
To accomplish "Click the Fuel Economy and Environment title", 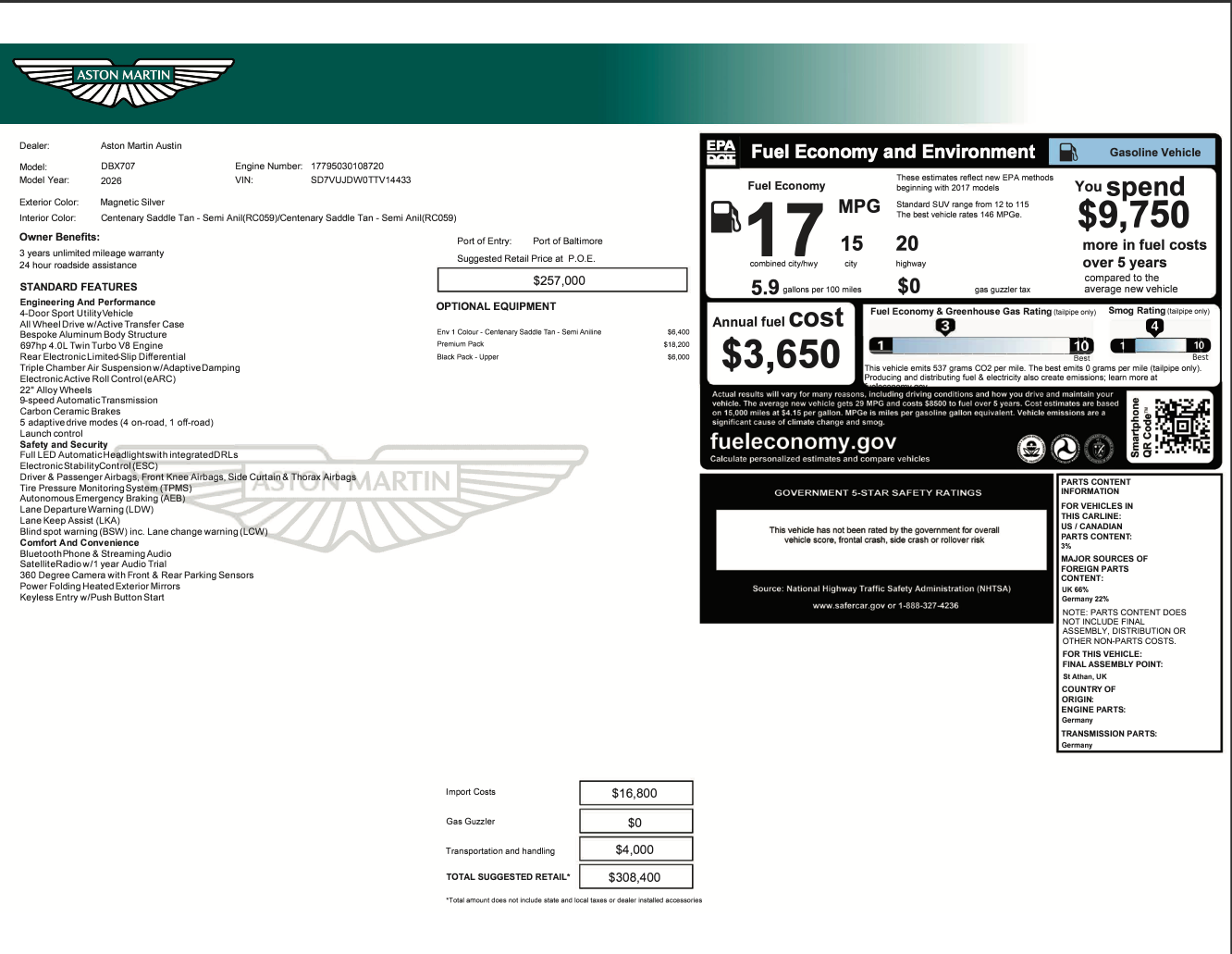I will [893, 152].
